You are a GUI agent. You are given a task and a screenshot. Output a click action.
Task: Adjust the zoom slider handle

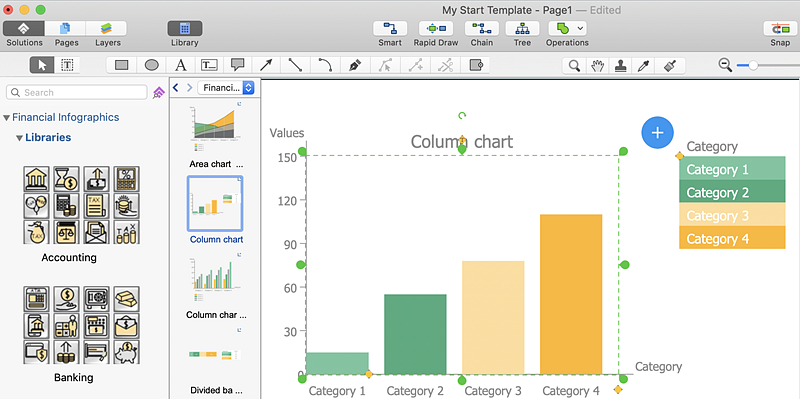click(x=753, y=65)
